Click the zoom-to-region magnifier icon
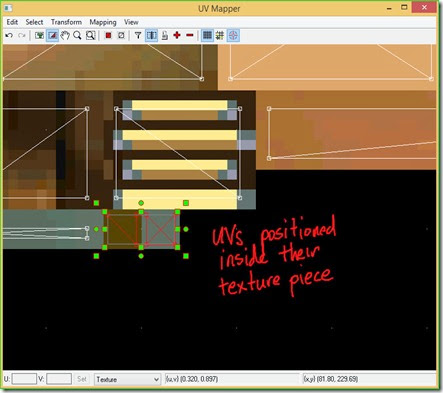This screenshot has height=393, width=443. [91, 35]
